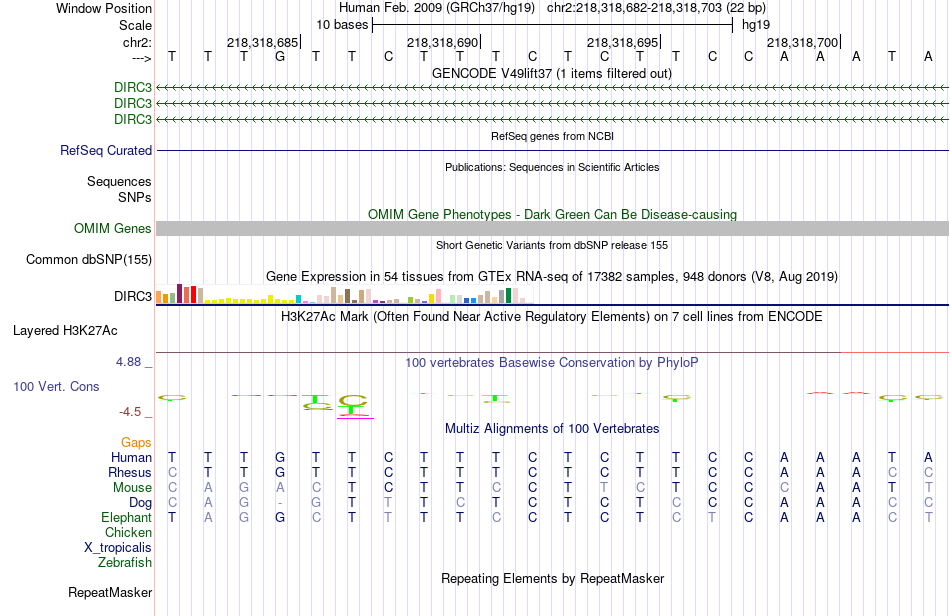
Task: Select the Chicken alignment row label
Action: [x=128, y=532]
